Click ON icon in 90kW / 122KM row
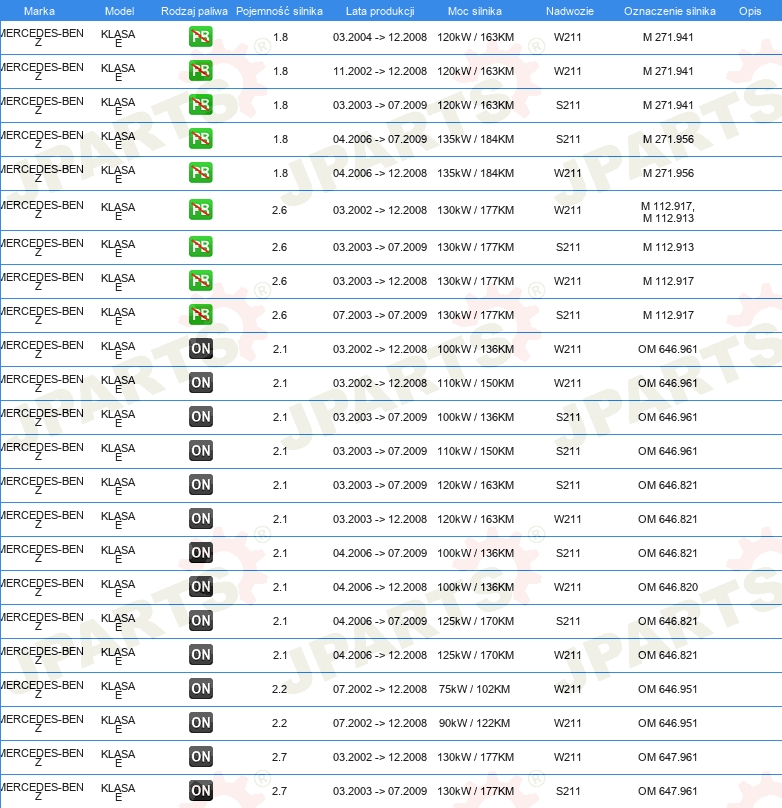This screenshot has height=808, width=782. (x=200, y=723)
